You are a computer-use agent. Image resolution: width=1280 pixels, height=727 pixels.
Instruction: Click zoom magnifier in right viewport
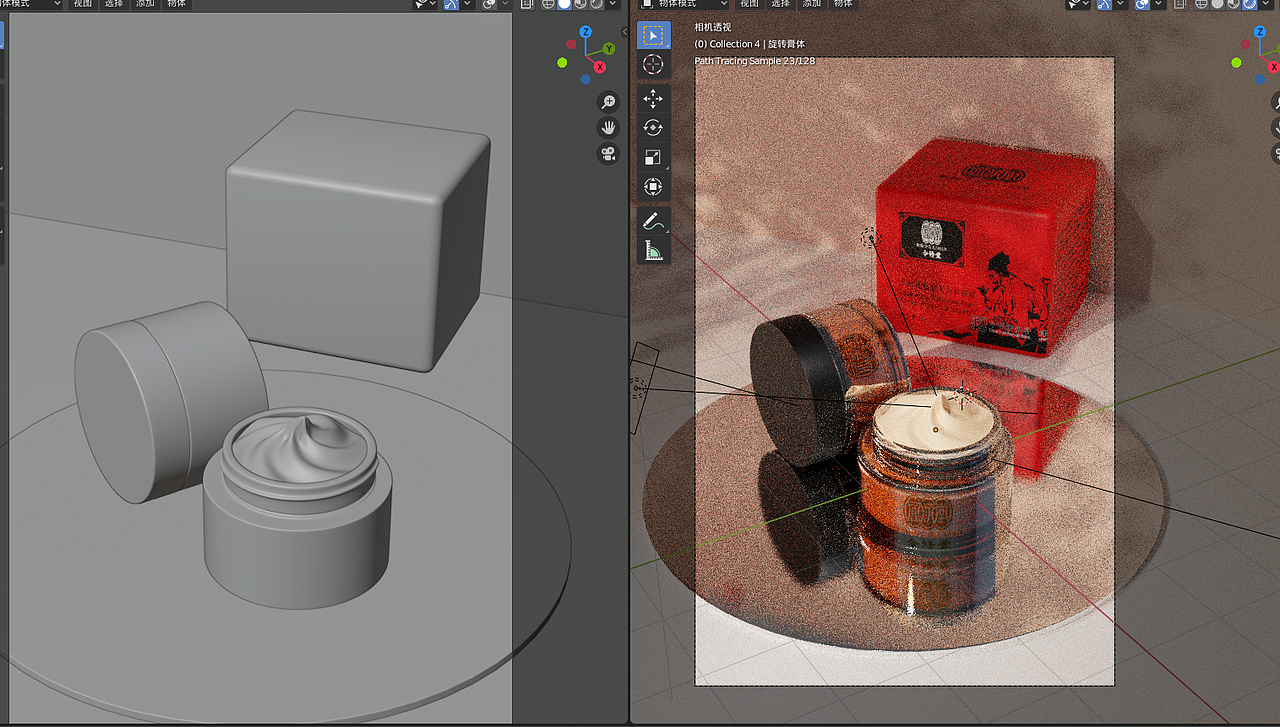coord(1276,101)
